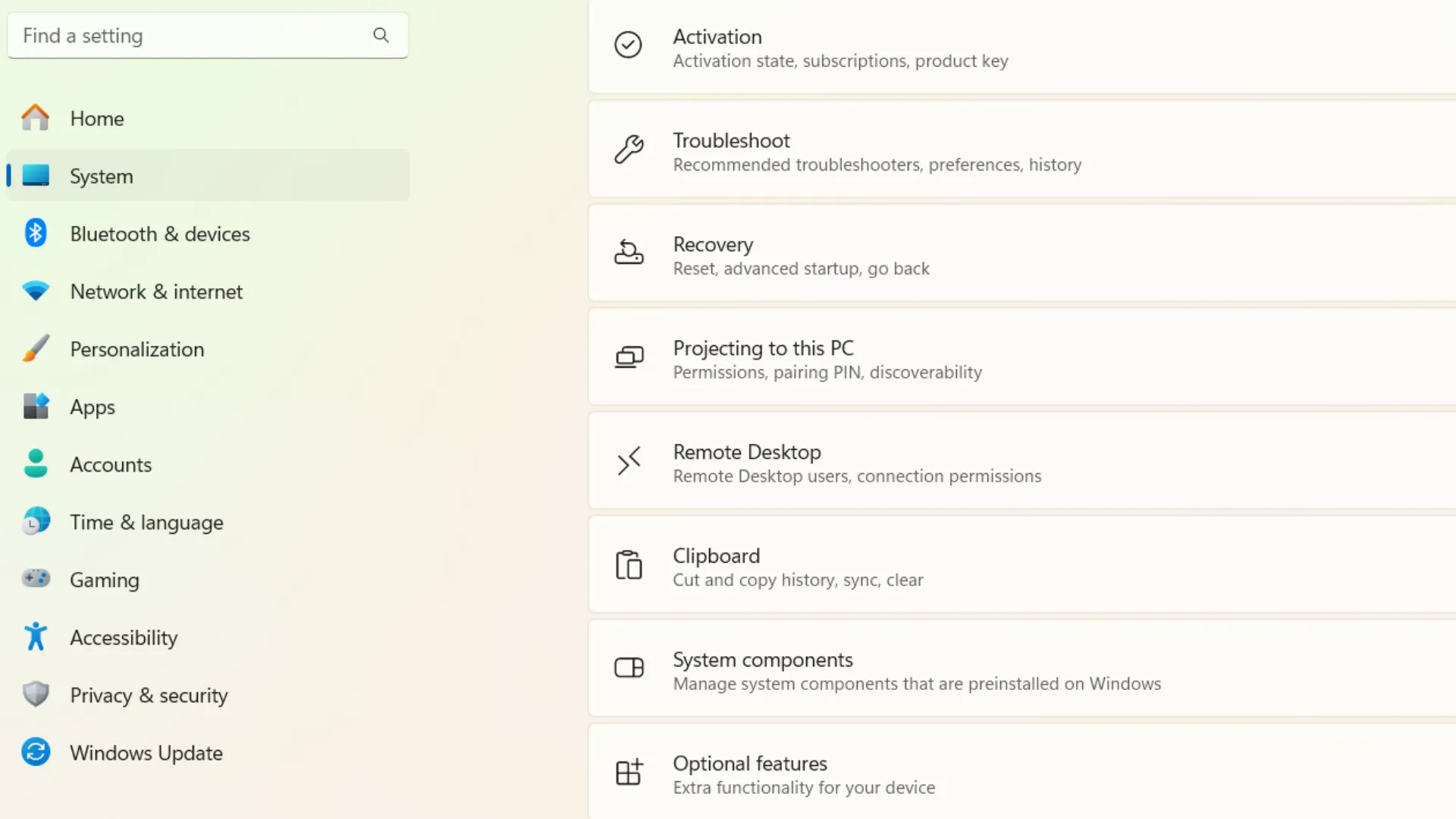Go to Apps settings
The image size is (1456, 819).
(93, 407)
